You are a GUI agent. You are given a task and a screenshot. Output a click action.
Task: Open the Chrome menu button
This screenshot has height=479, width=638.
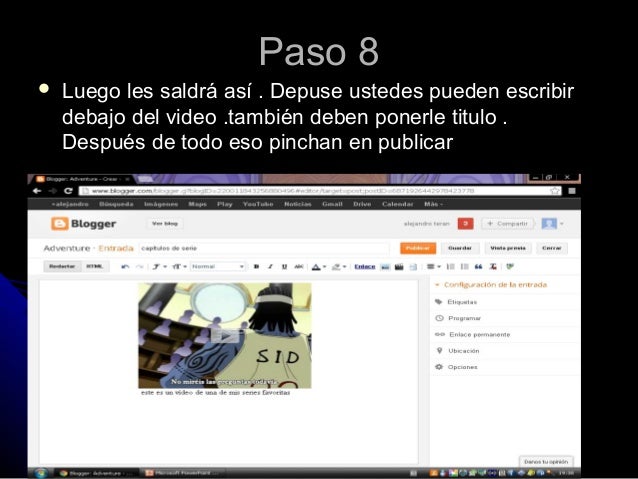572,191
